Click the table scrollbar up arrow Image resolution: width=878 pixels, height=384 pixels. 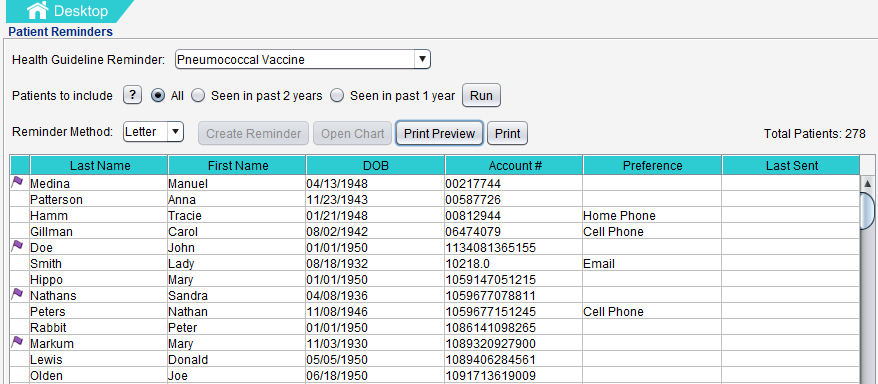coord(868,183)
